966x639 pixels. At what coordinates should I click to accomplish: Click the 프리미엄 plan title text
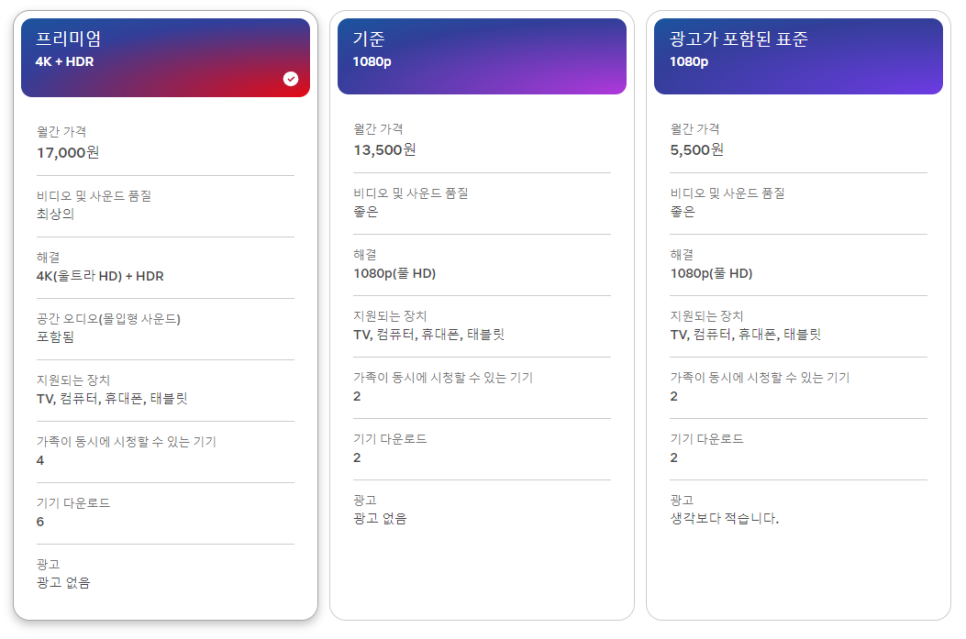click(x=68, y=39)
